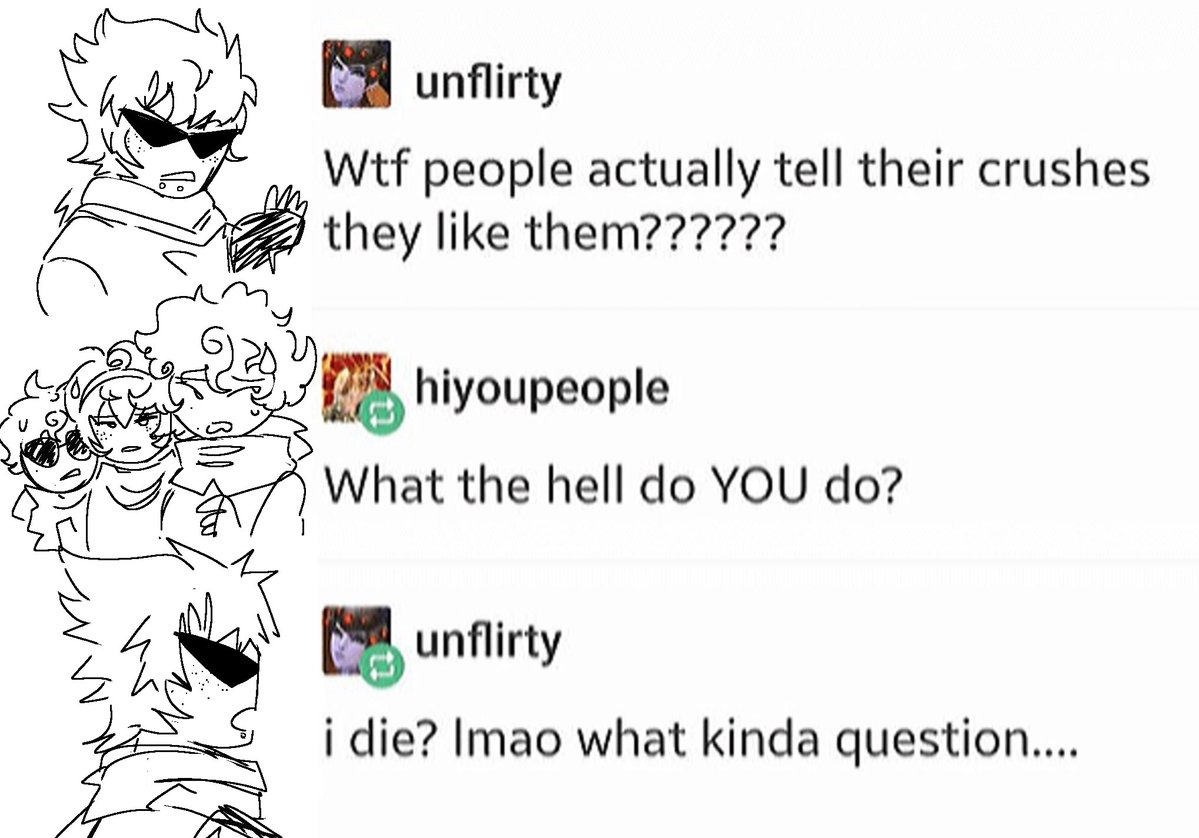Click the green reblog badge on unflirty's reply
Viewport: 1199px width, 838px height.
coord(382,665)
